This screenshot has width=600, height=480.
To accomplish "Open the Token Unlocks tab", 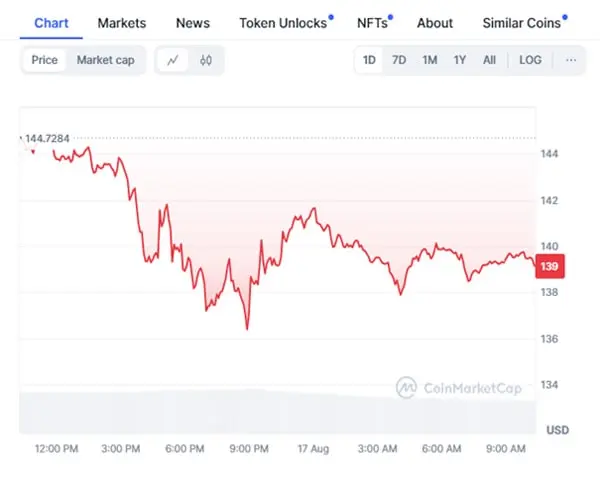I will (x=285, y=23).
